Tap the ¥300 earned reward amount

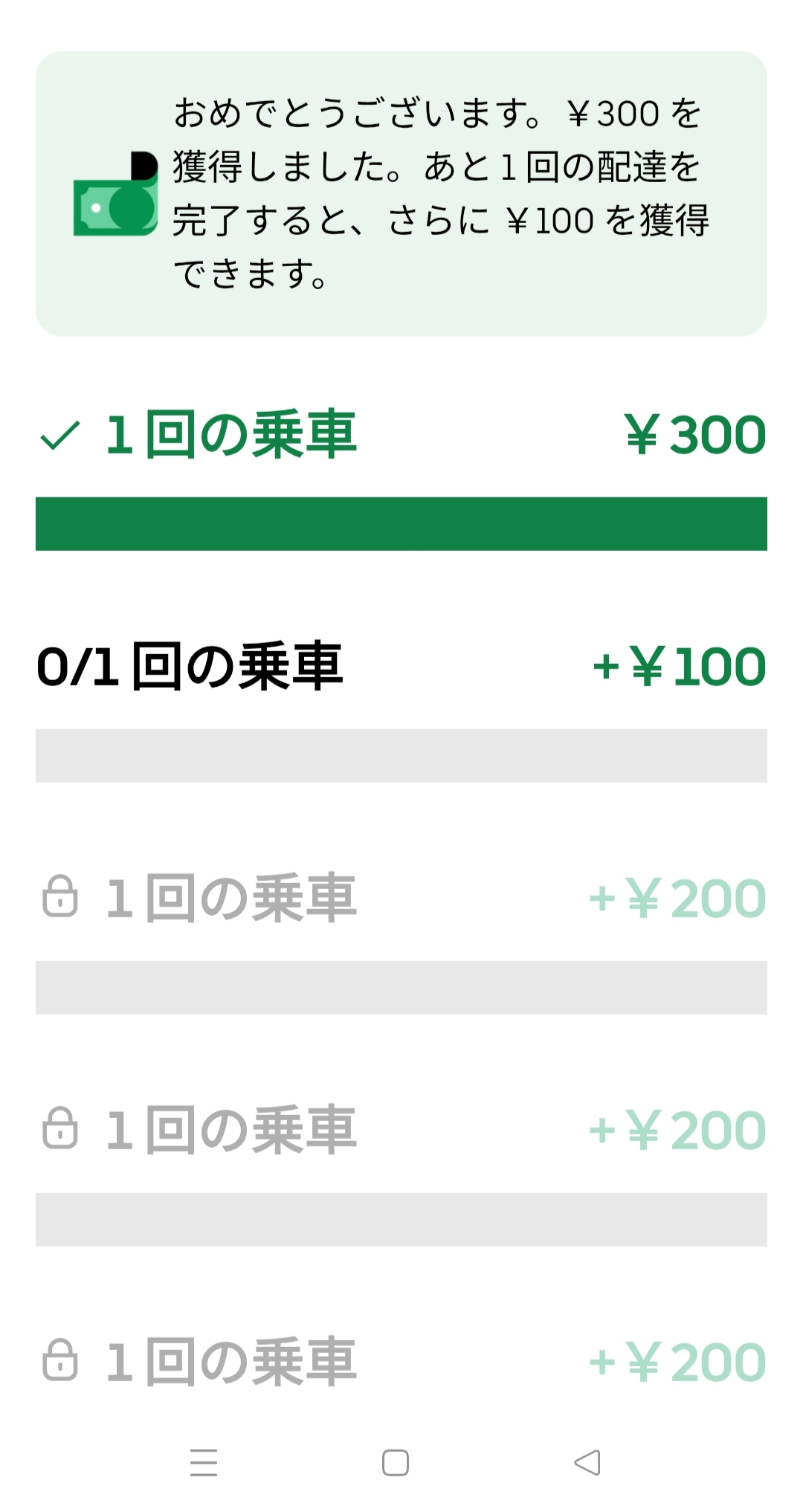pyautogui.click(x=695, y=435)
